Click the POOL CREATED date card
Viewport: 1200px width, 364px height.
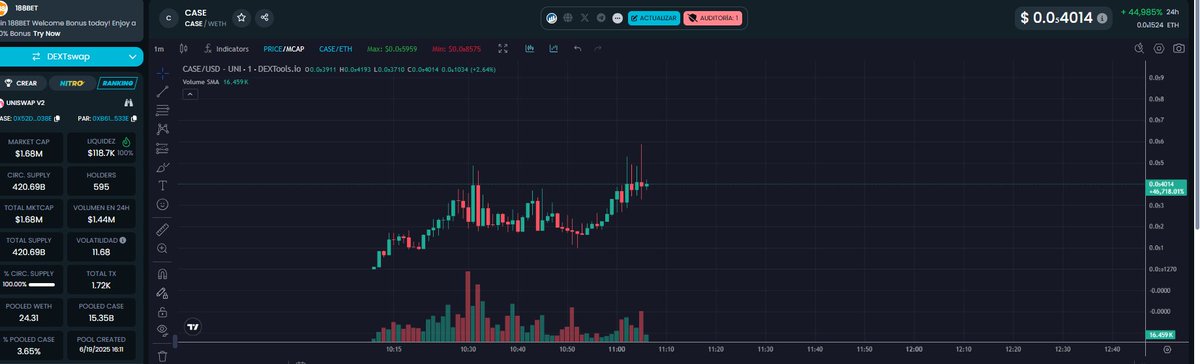[x=101, y=346]
